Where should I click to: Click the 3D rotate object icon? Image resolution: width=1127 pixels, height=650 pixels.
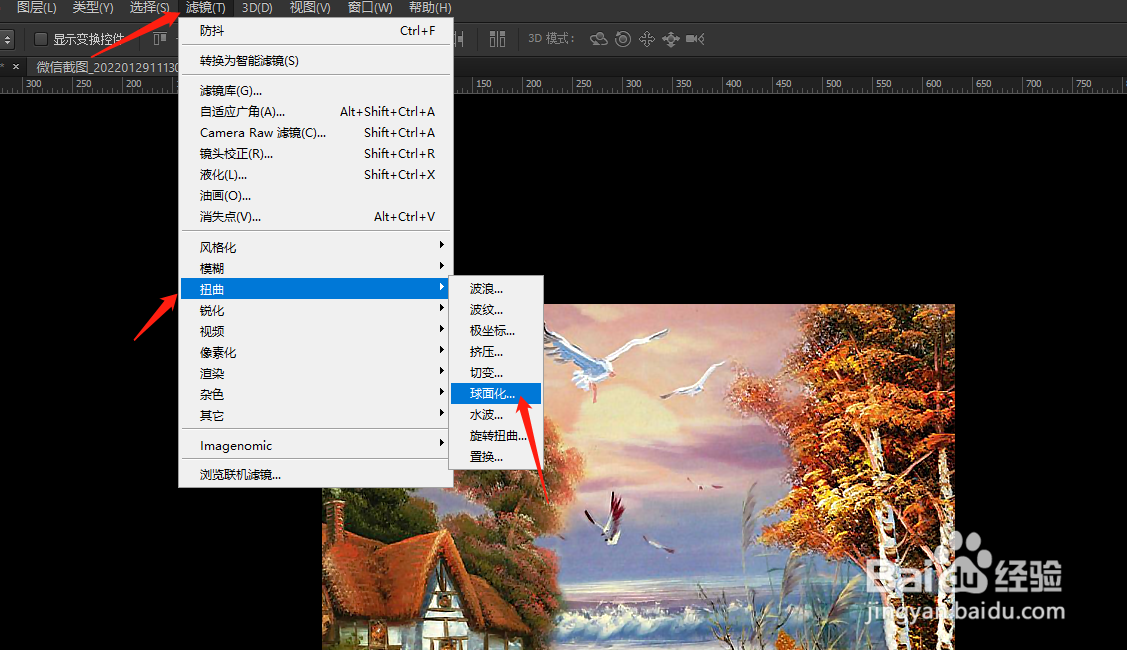[x=598, y=39]
